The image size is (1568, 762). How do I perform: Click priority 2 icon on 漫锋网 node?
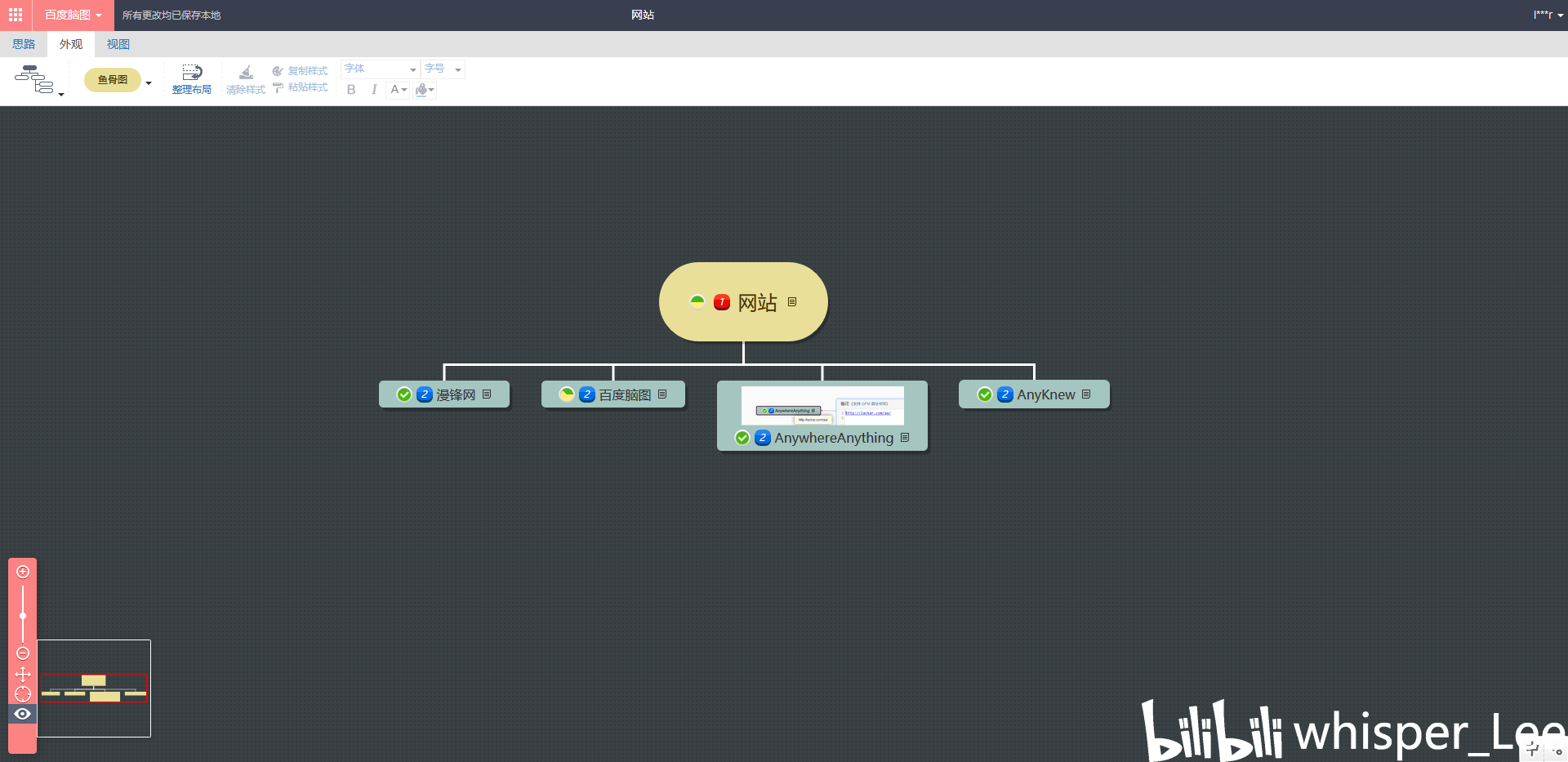425,394
